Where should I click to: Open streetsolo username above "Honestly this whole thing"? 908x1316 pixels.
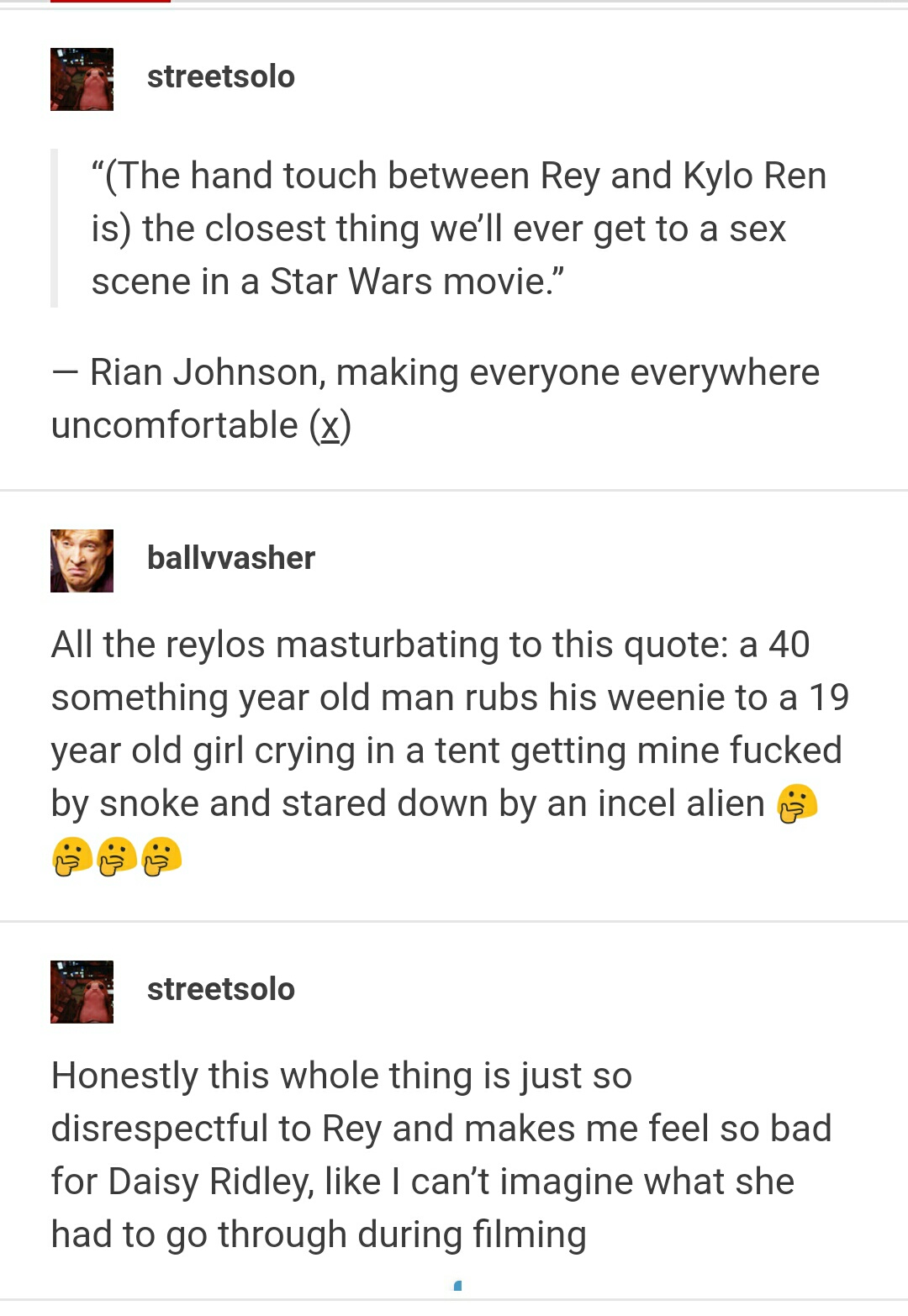(221, 989)
